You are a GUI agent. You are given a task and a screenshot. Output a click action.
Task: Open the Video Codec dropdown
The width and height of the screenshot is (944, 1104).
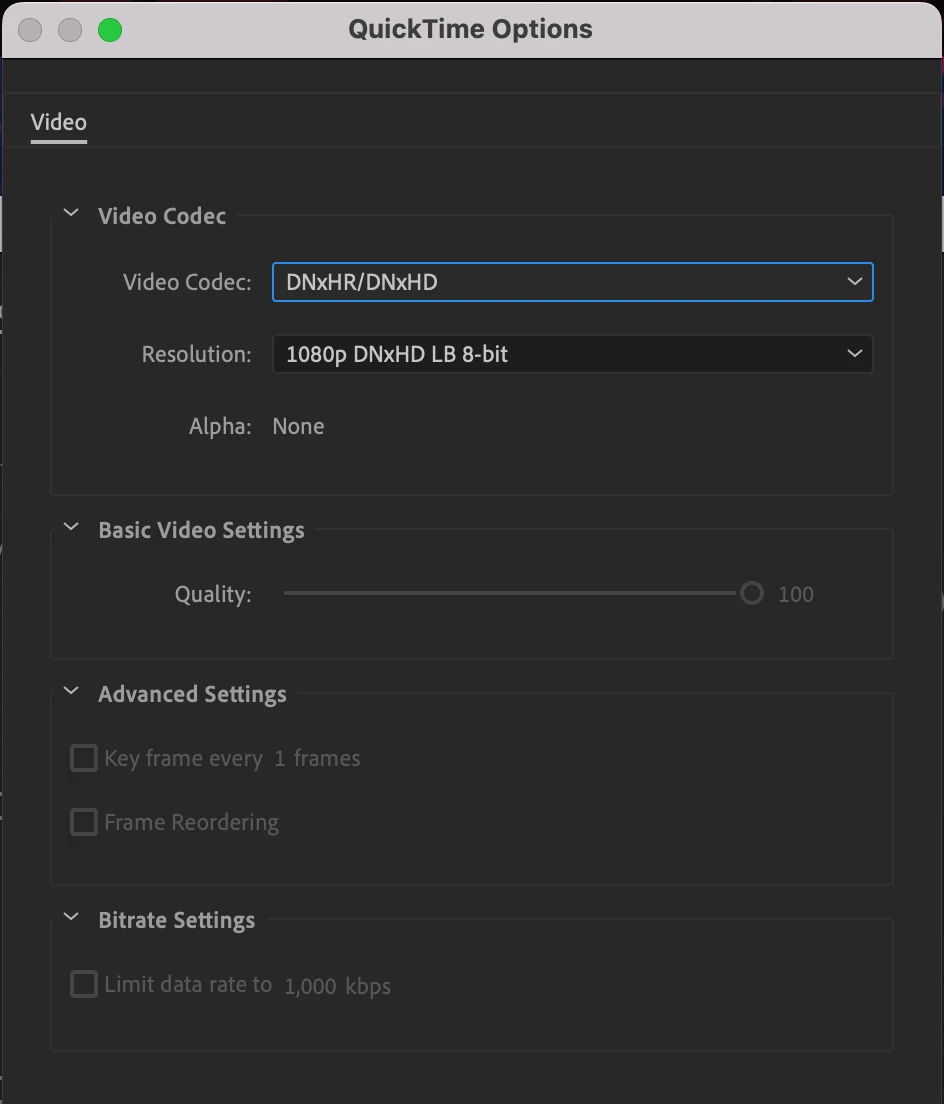pyautogui.click(x=572, y=282)
